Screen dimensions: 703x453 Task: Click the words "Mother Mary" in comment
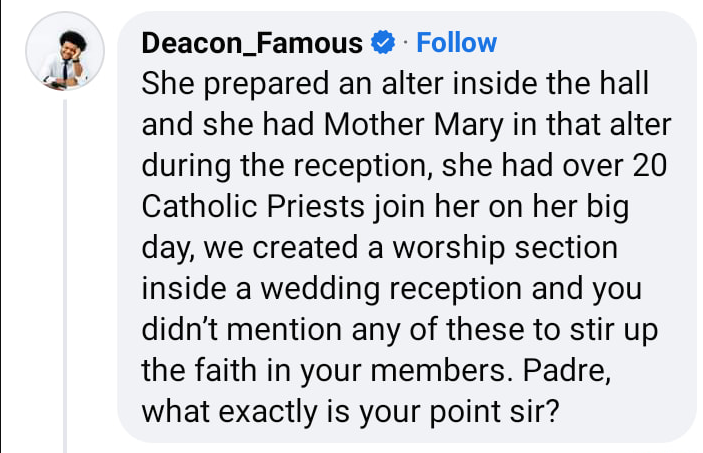point(393,125)
